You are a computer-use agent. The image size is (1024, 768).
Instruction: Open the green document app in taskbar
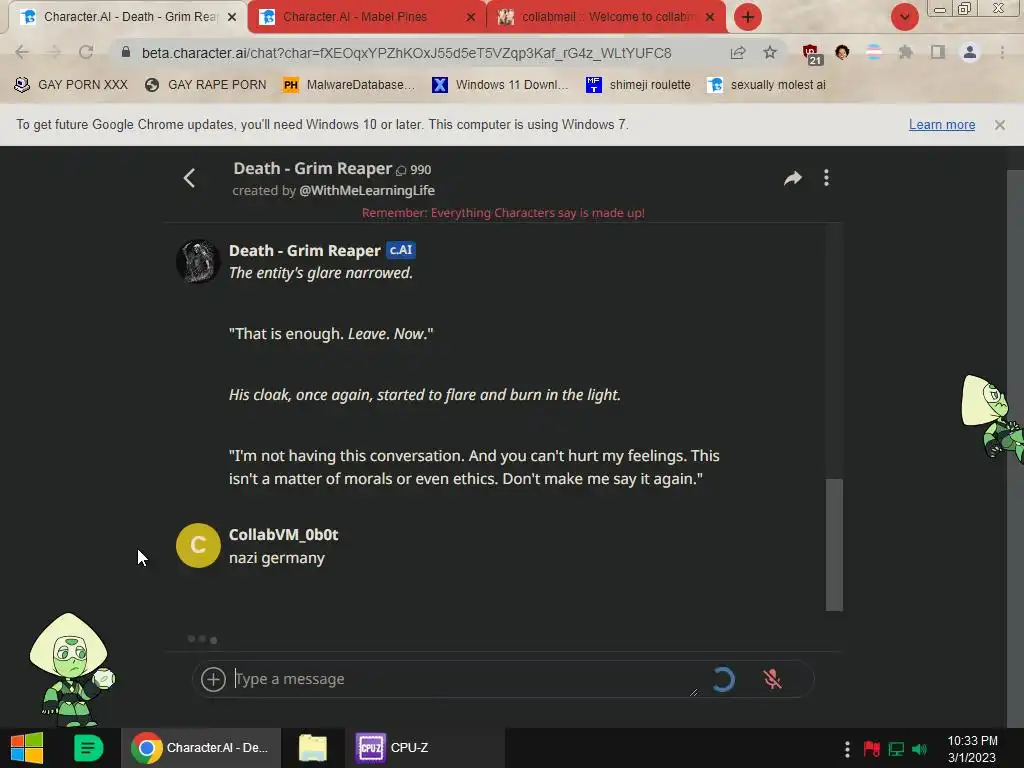(88, 748)
